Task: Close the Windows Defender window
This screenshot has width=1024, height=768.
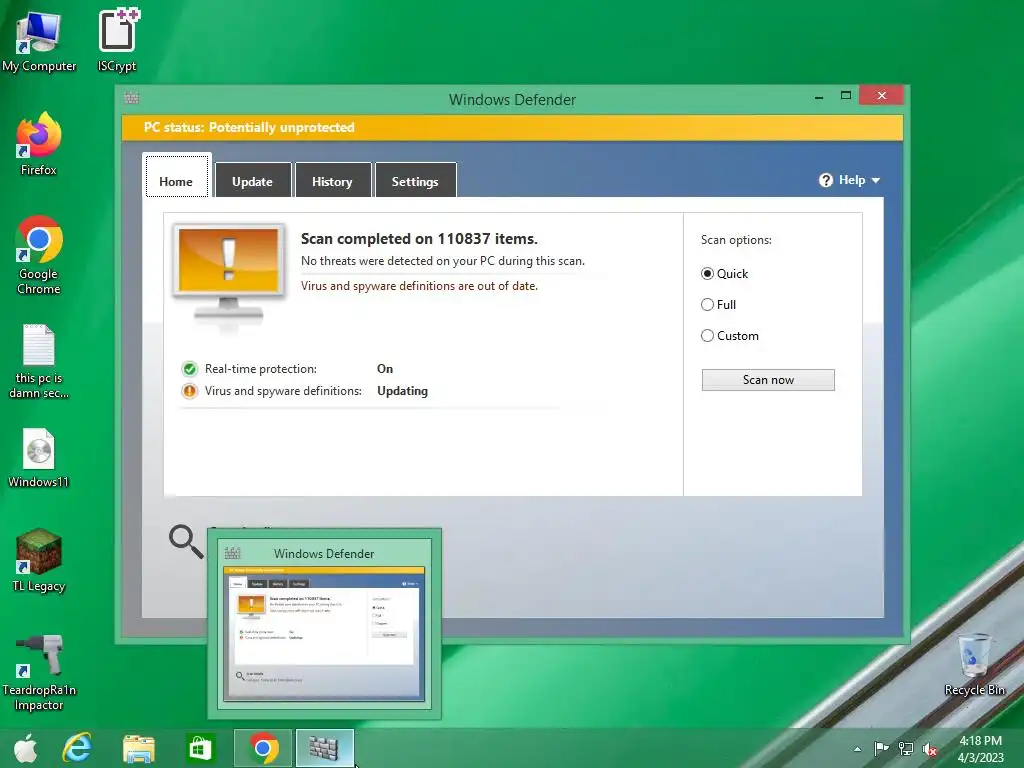Action: pos(882,95)
